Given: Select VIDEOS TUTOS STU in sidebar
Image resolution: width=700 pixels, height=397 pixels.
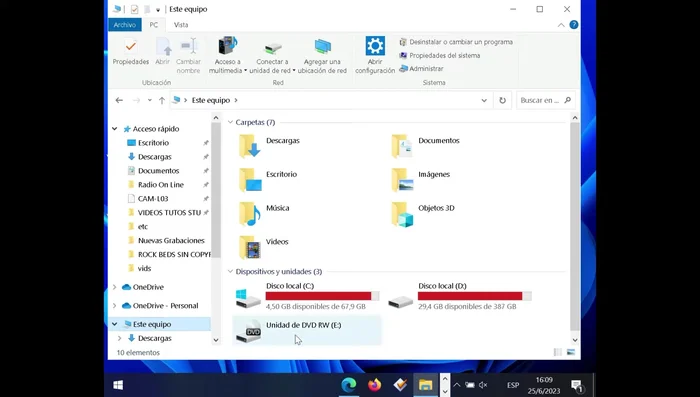Looking at the screenshot, I should pos(169,213).
